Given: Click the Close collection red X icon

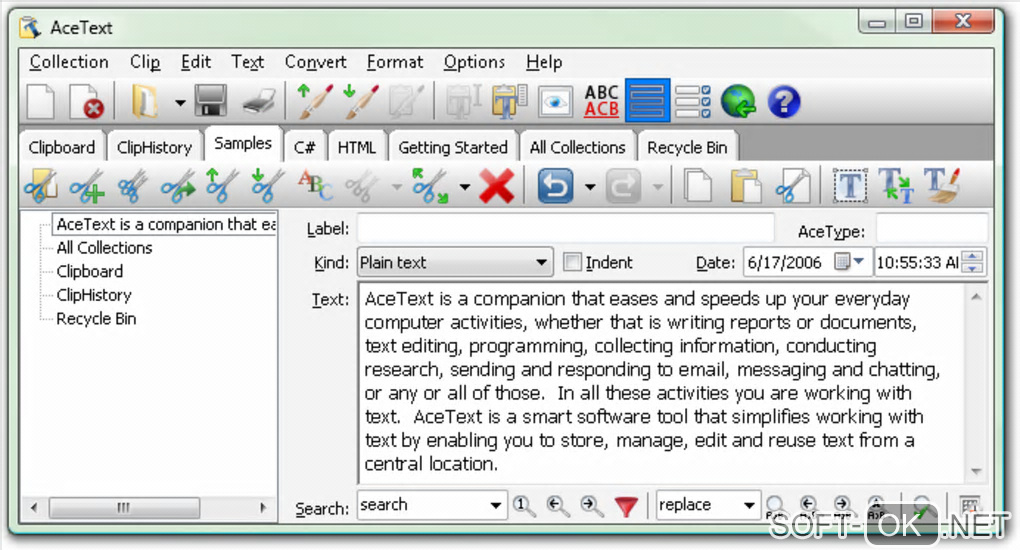Looking at the screenshot, I should (x=86, y=102).
